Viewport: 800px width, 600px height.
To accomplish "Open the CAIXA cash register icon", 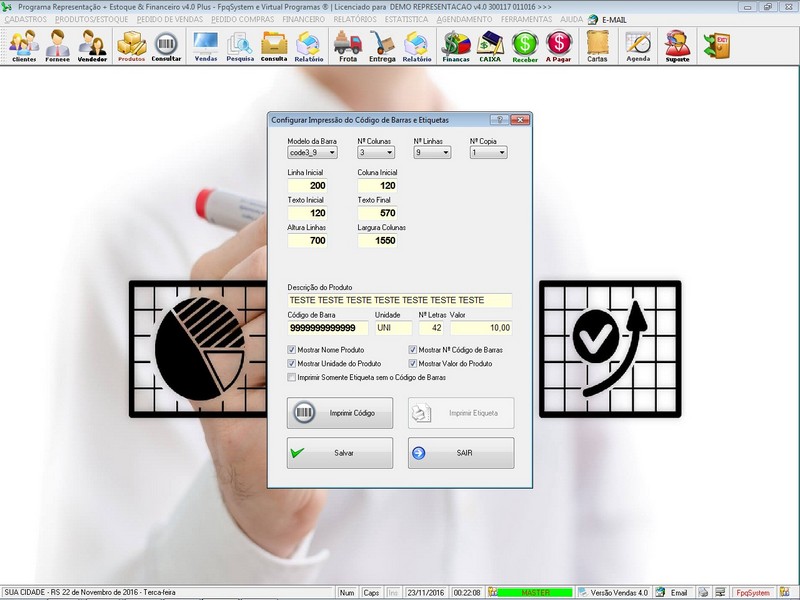I will [490, 45].
